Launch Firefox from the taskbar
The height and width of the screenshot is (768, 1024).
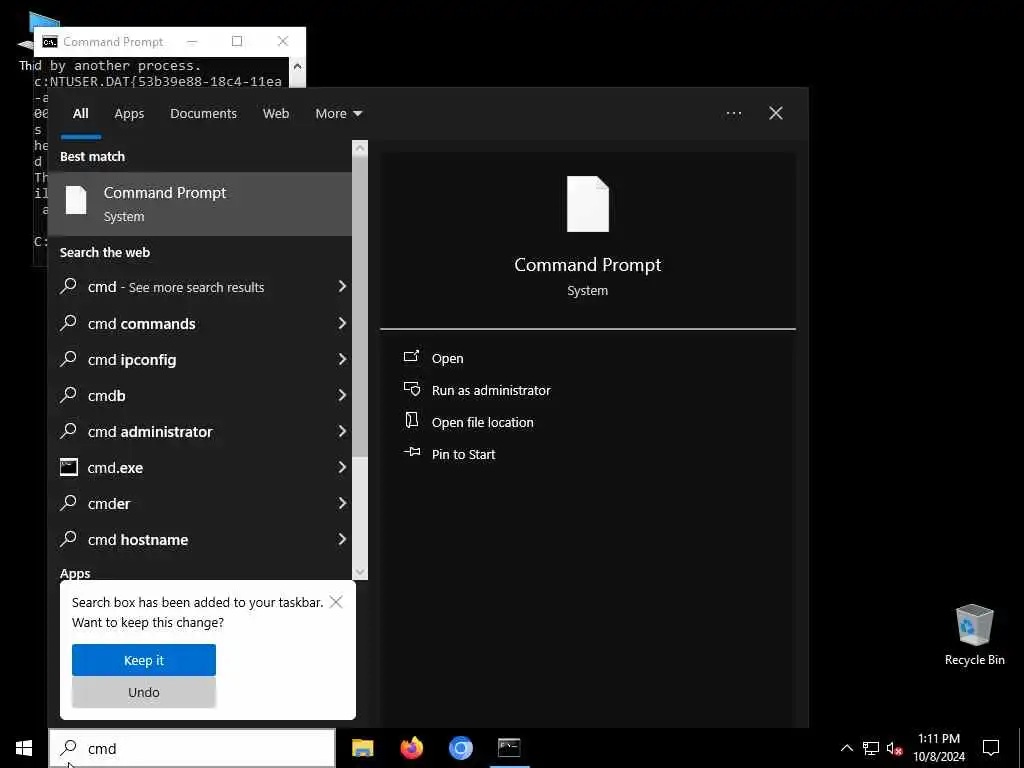(x=411, y=748)
